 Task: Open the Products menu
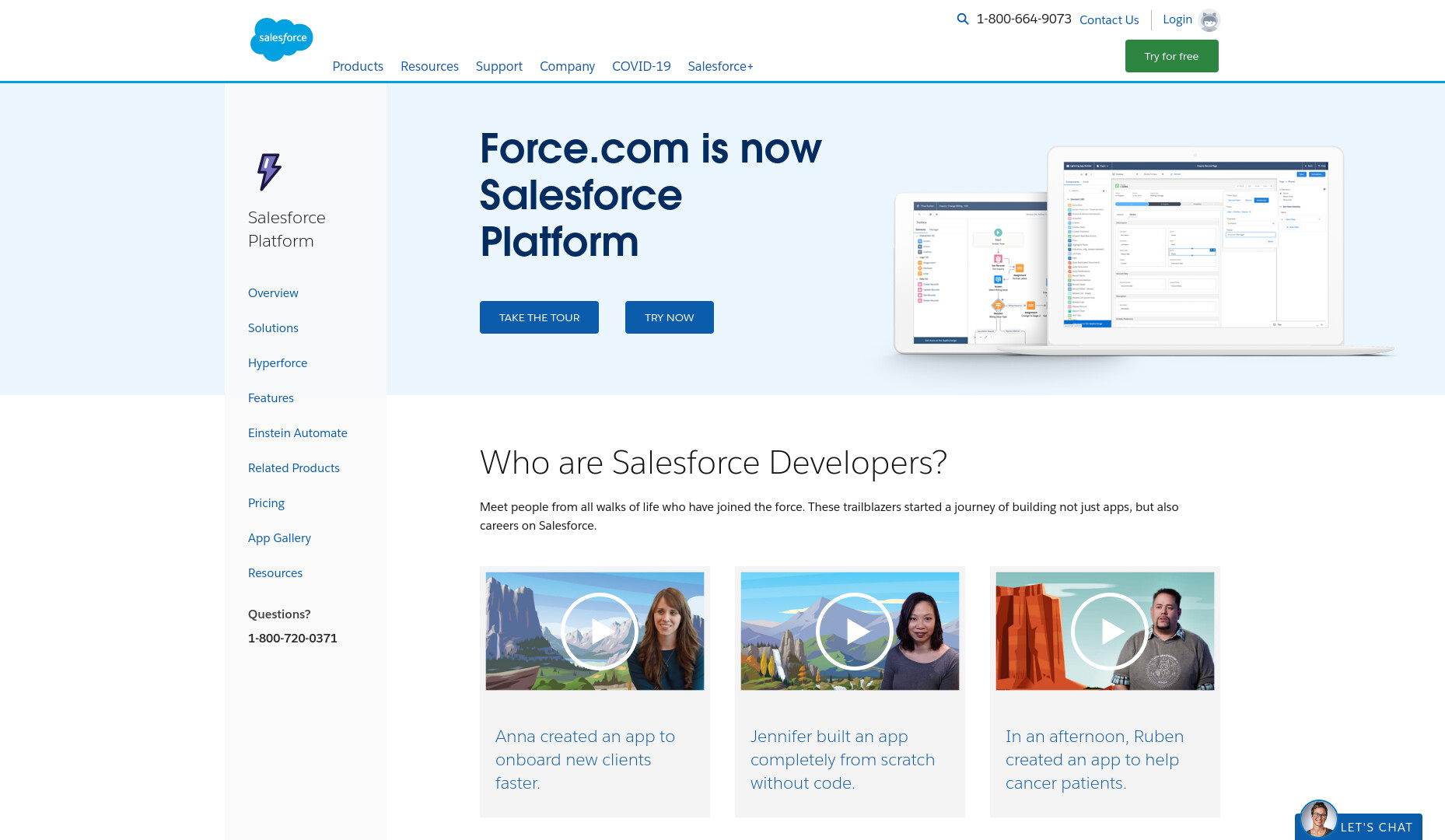[358, 66]
